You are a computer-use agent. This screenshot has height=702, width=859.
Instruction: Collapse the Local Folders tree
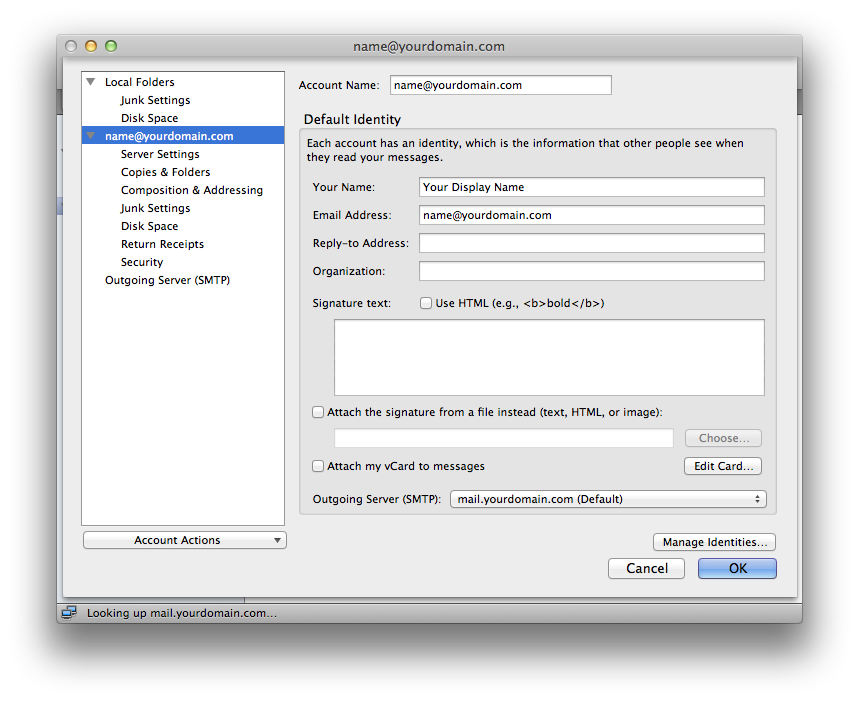(90, 81)
